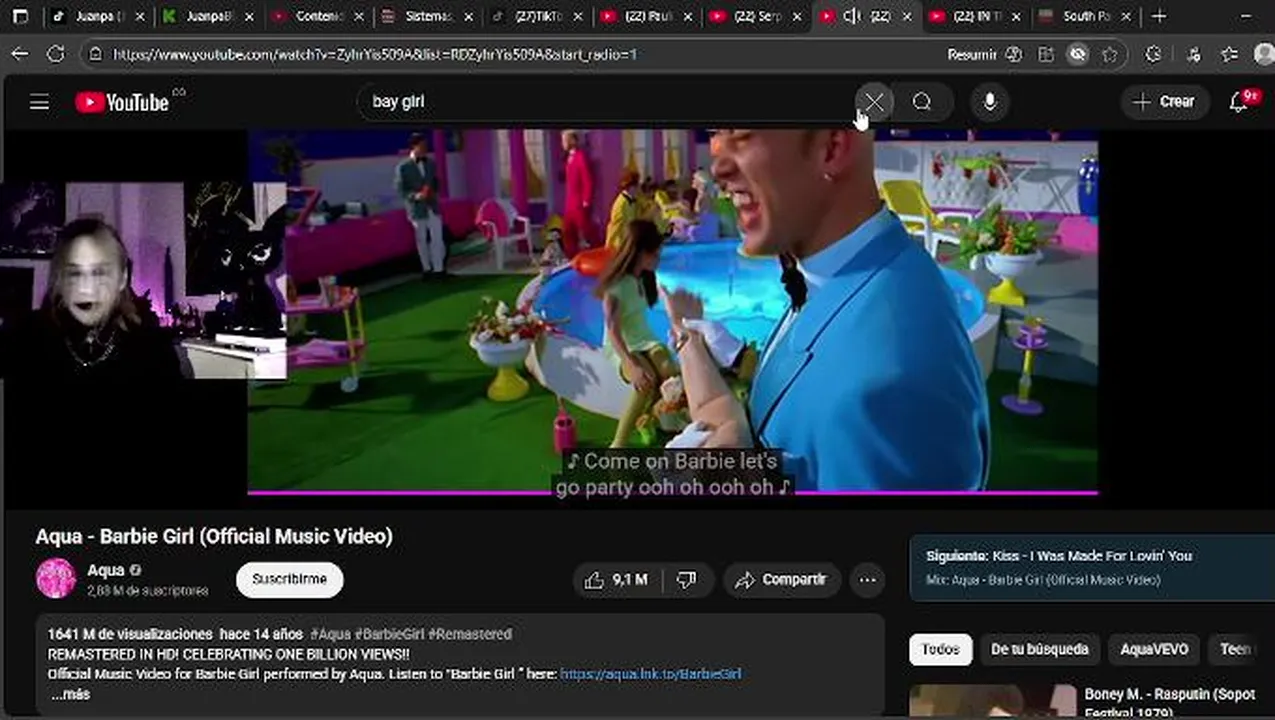Dislike the video with thumbs down

pyautogui.click(x=687, y=580)
